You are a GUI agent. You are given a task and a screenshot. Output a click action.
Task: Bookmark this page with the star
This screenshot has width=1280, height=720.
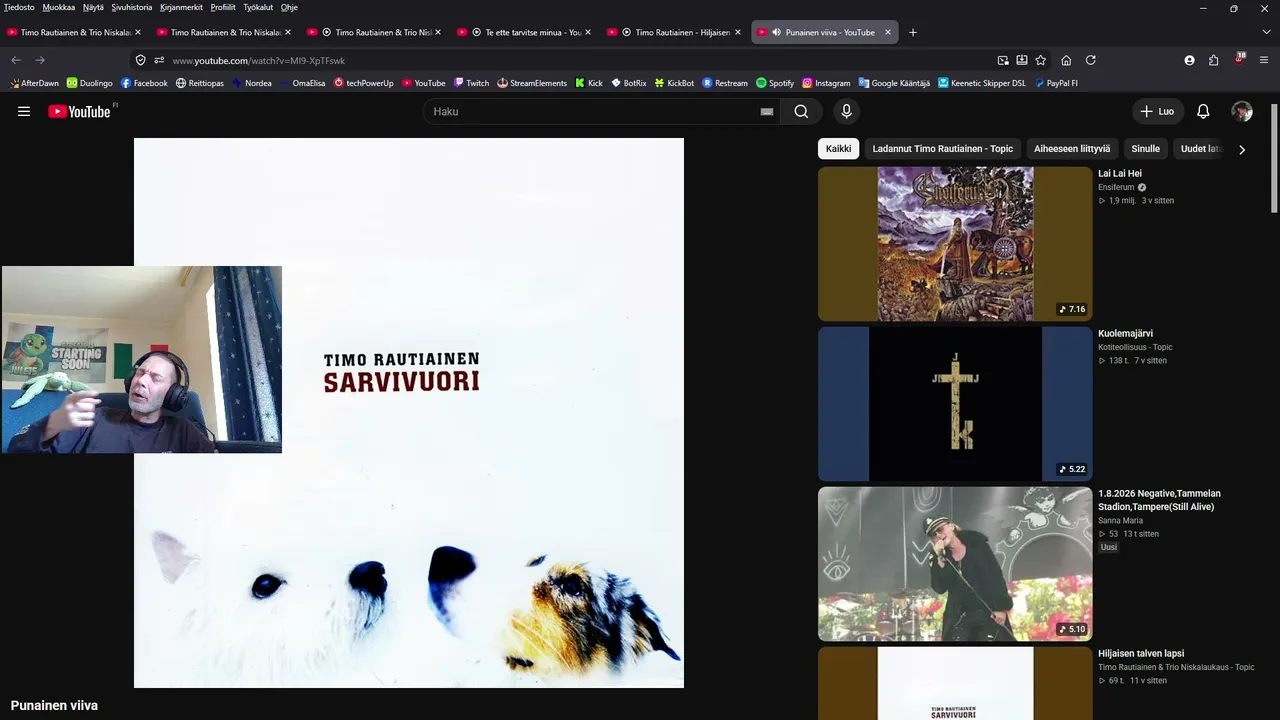point(1041,60)
